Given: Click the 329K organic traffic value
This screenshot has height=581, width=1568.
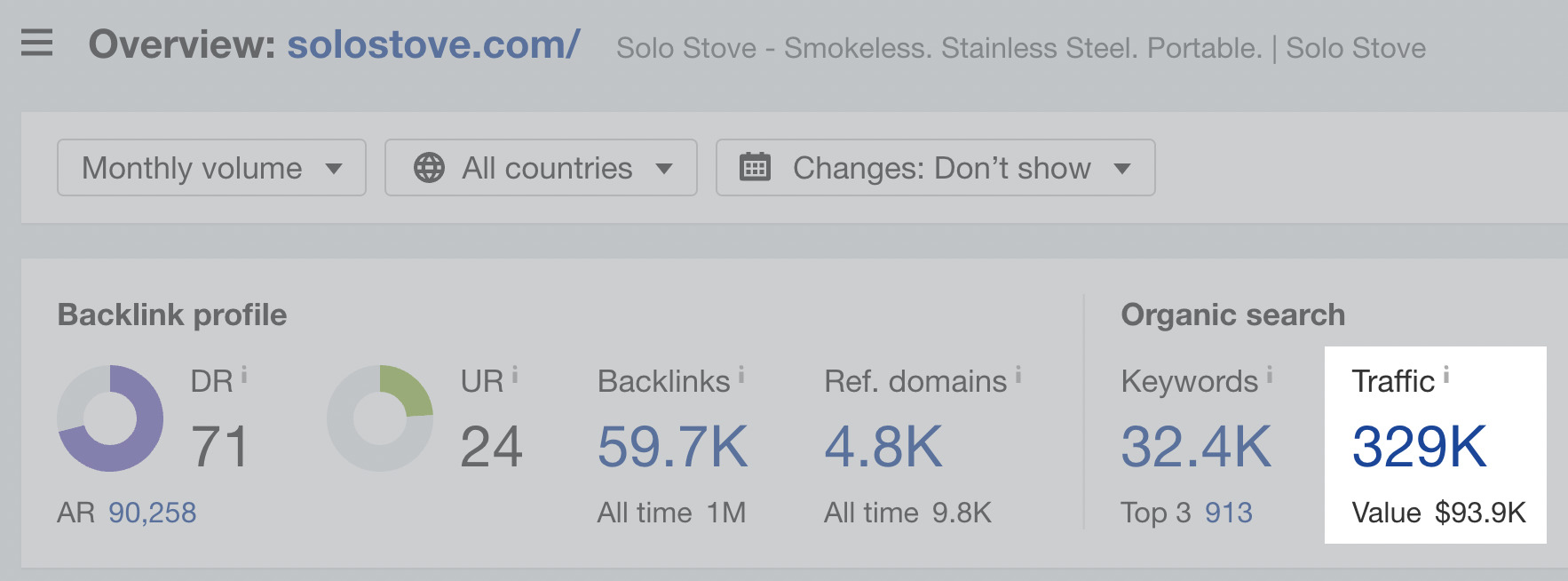Looking at the screenshot, I should [1416, 447].
